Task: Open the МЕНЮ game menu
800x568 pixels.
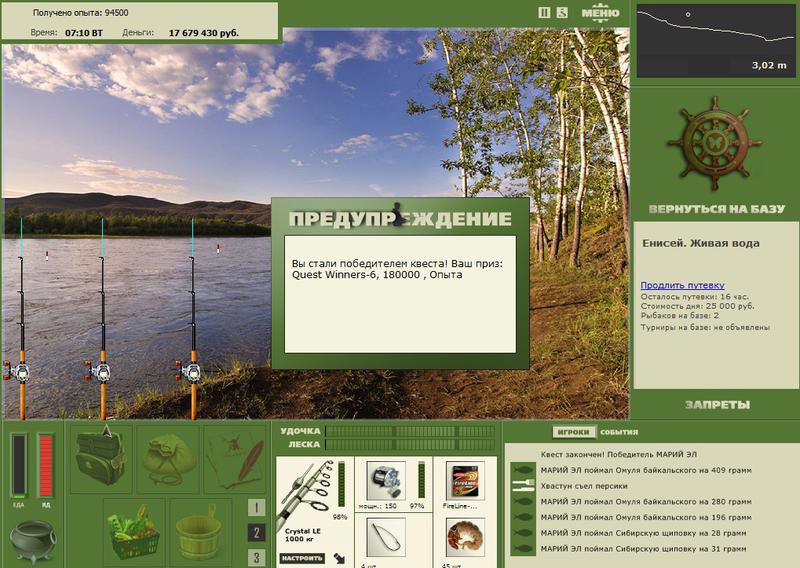Action: [x=601, y=13]
